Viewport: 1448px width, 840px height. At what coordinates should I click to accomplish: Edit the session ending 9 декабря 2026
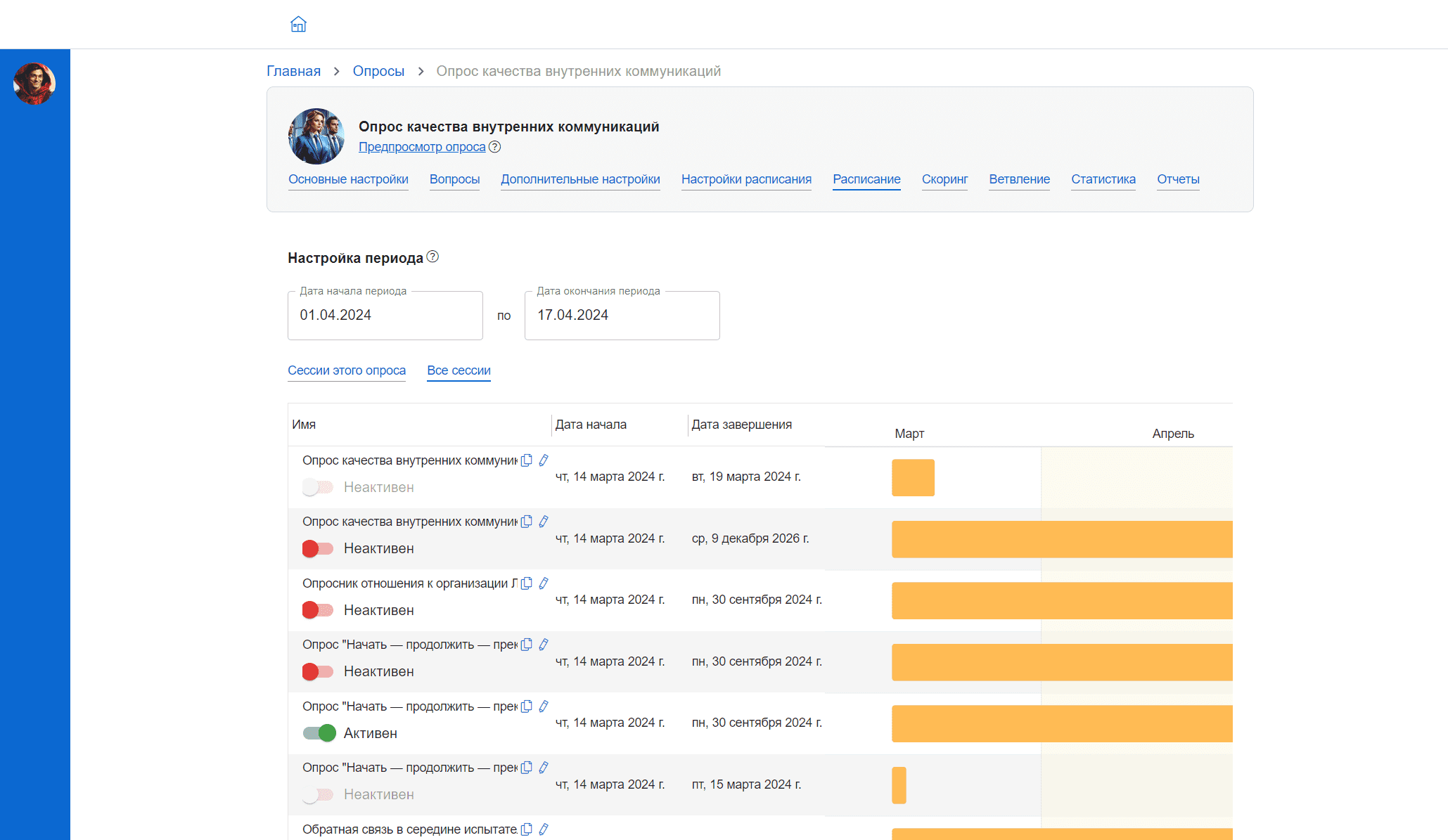click(x=544, y=522)
